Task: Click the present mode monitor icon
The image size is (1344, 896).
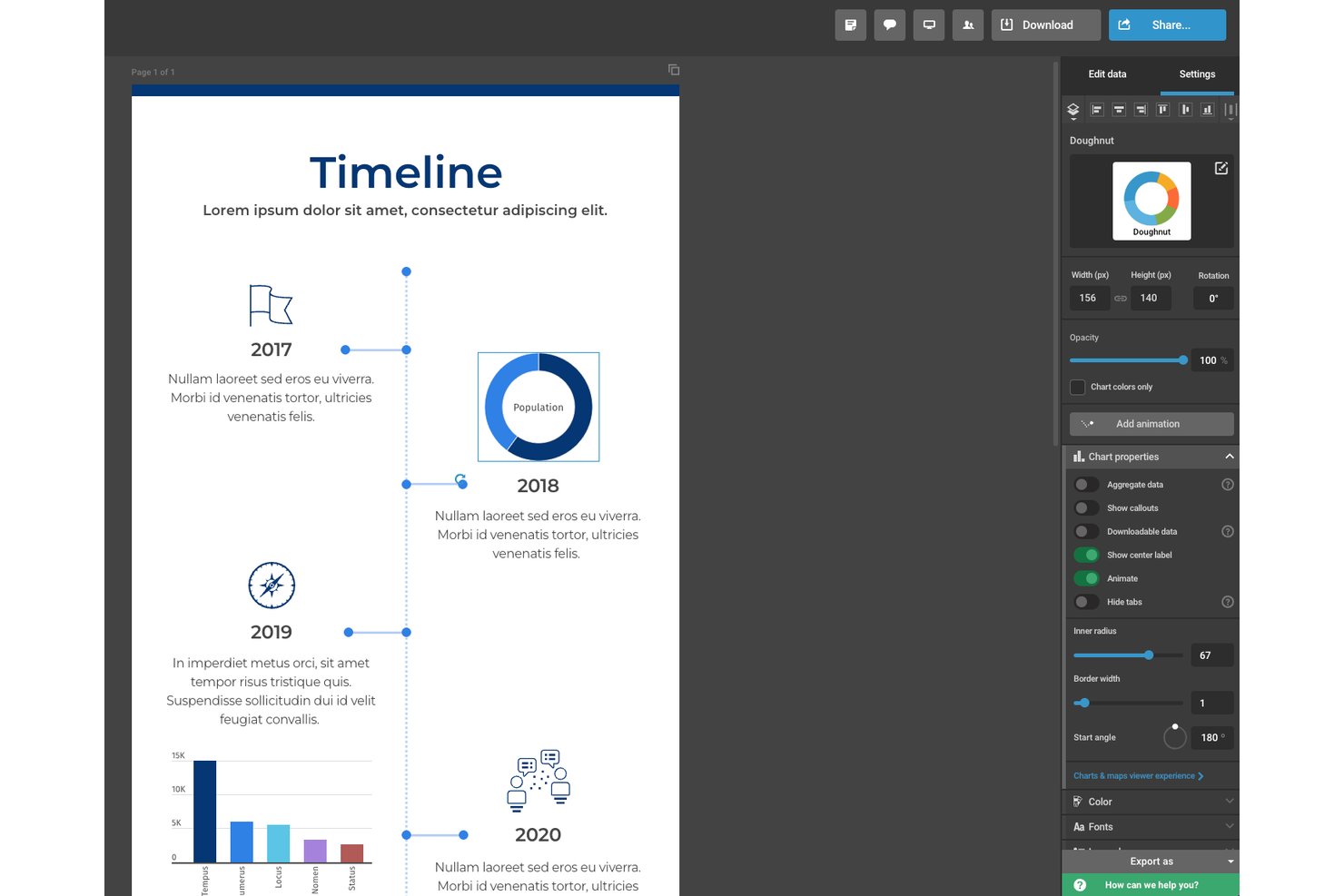Action: click(x=929, y=25)
